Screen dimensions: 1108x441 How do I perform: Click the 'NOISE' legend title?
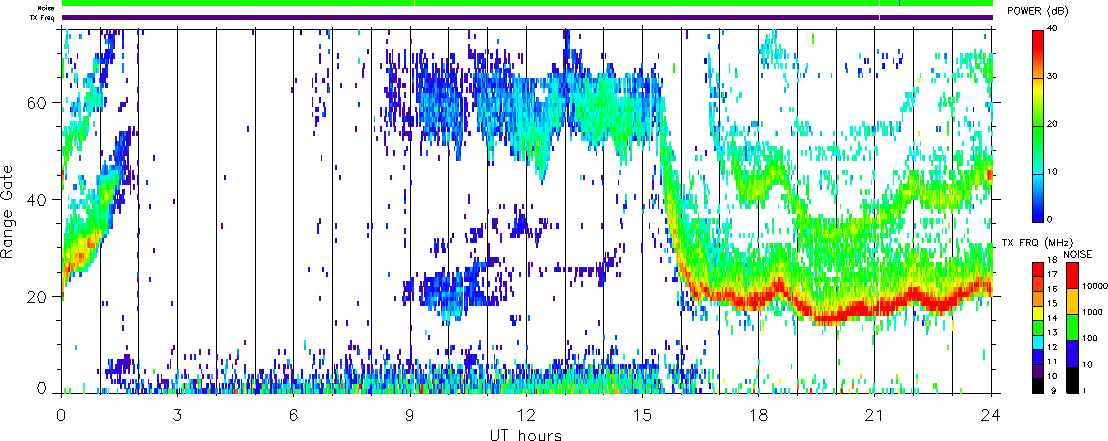[x=1078, y=253]
